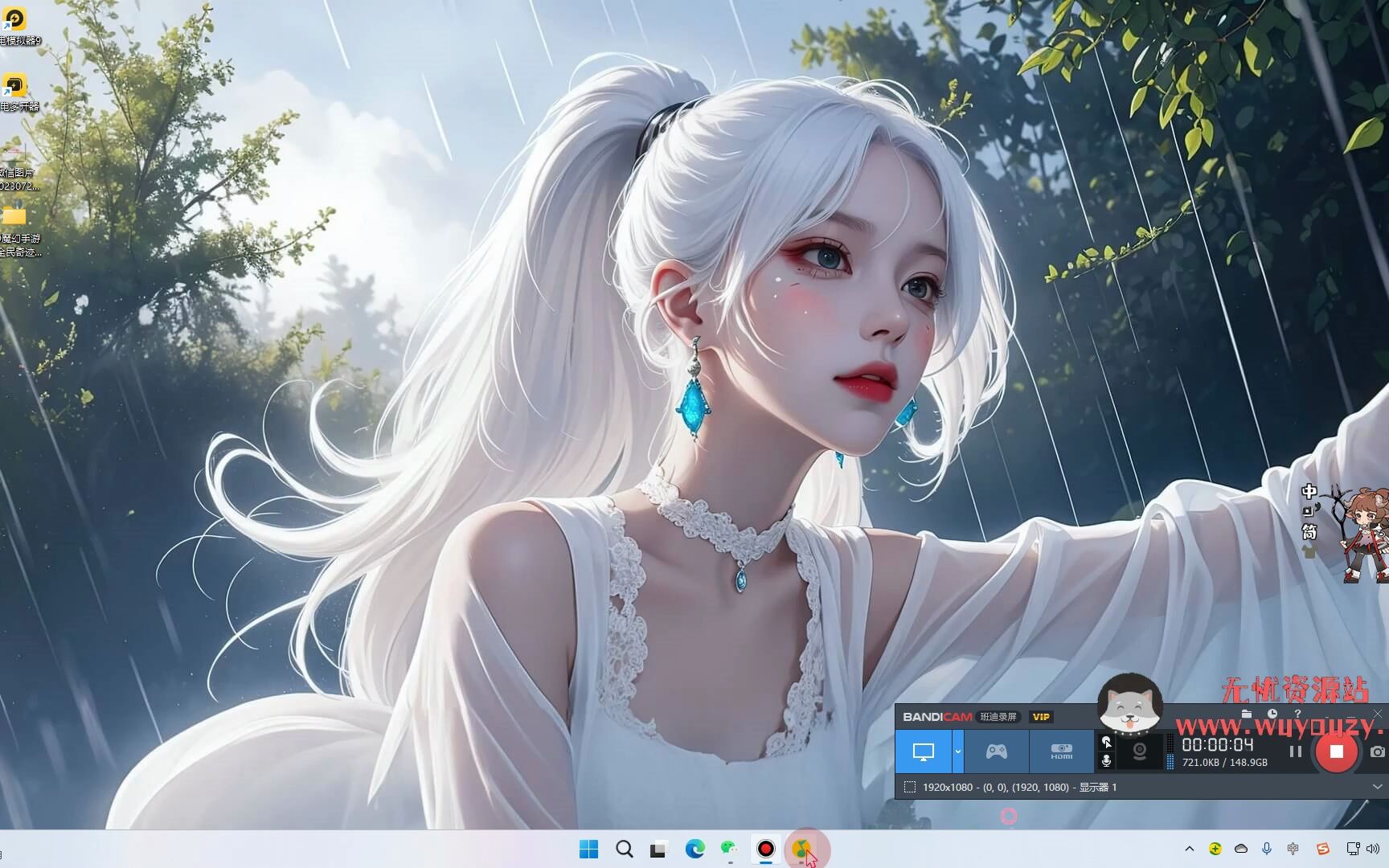1389x868 pixels.
Task: Toggle webcam overlay in Bandicam
Action: point(1139,751)
